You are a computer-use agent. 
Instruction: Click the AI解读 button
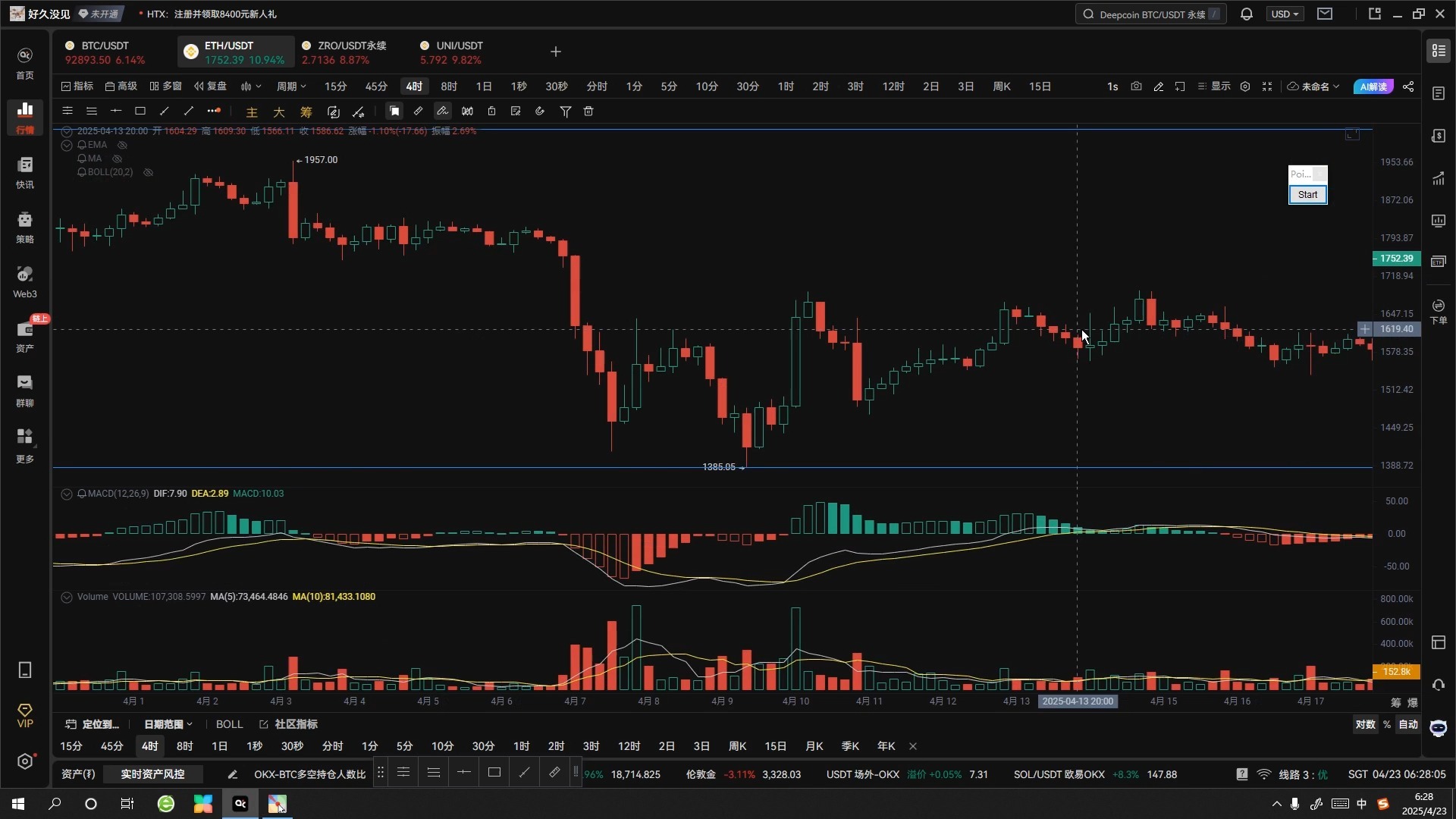(1373, 86)
